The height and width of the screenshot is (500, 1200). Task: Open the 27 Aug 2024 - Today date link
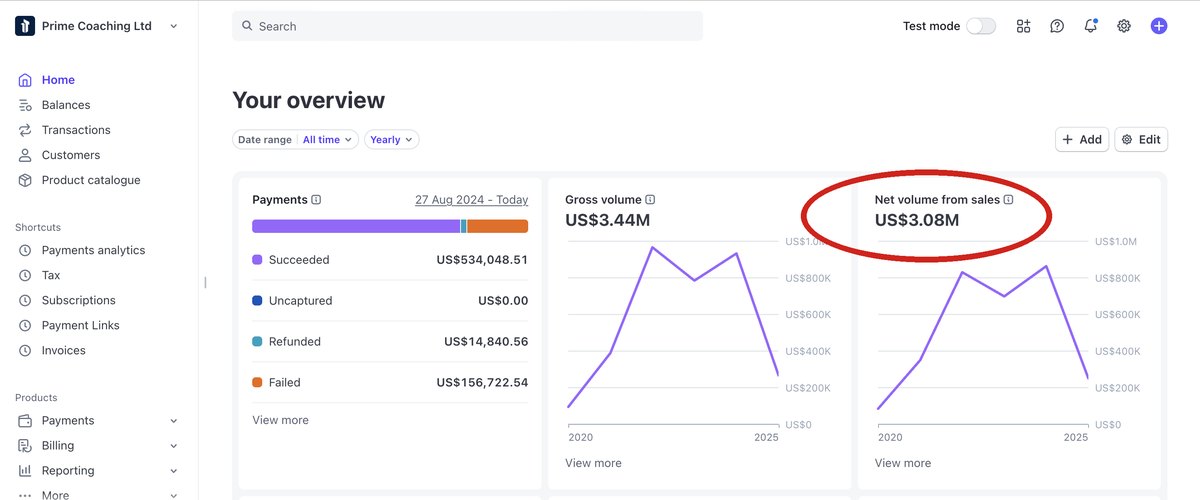pyautogui.click(x=472, y=200)
